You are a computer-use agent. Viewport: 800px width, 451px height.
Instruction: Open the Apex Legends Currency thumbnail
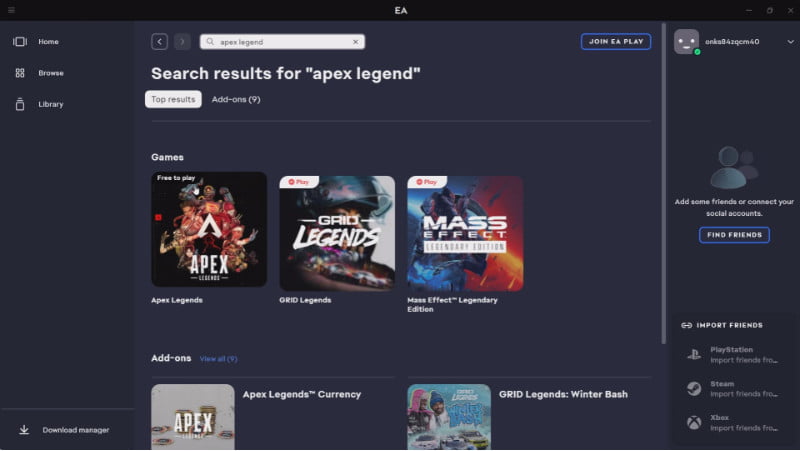(x=193, y=417)
